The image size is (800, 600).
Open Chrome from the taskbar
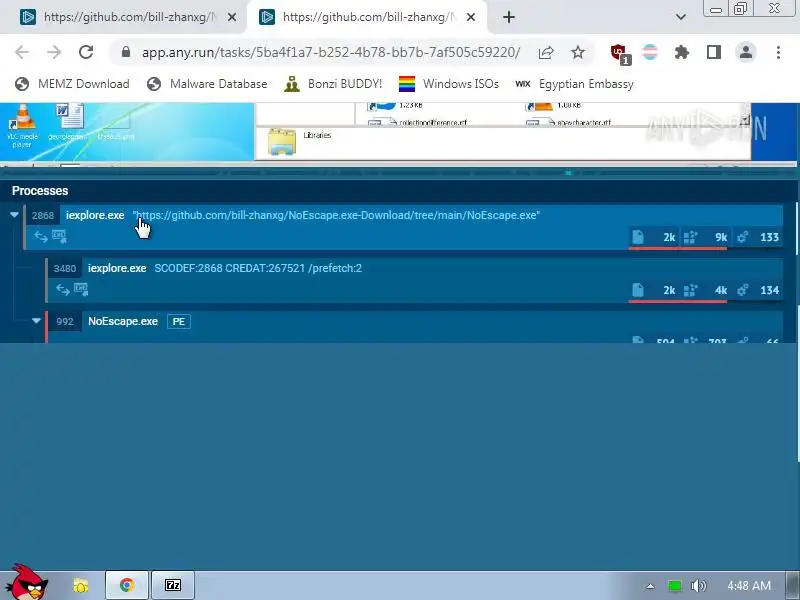tap(127, 585)
